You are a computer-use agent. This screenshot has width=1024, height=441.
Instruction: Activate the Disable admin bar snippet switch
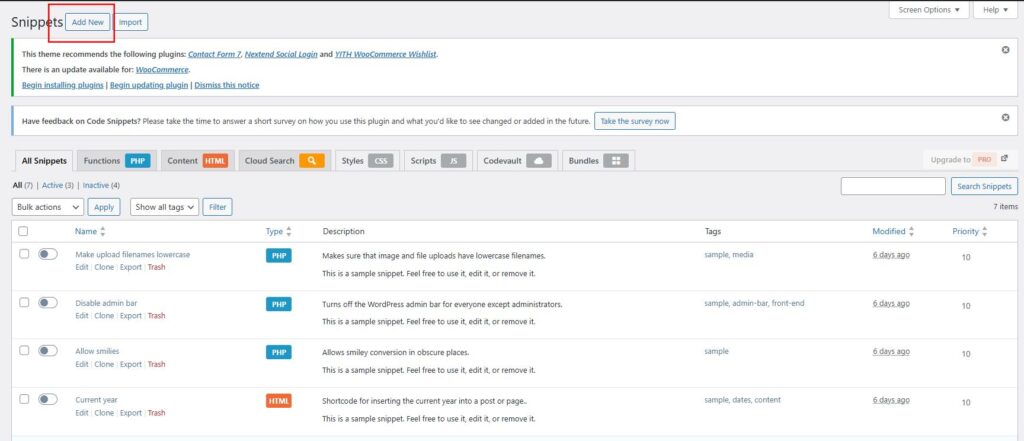[x=48, y=302]
